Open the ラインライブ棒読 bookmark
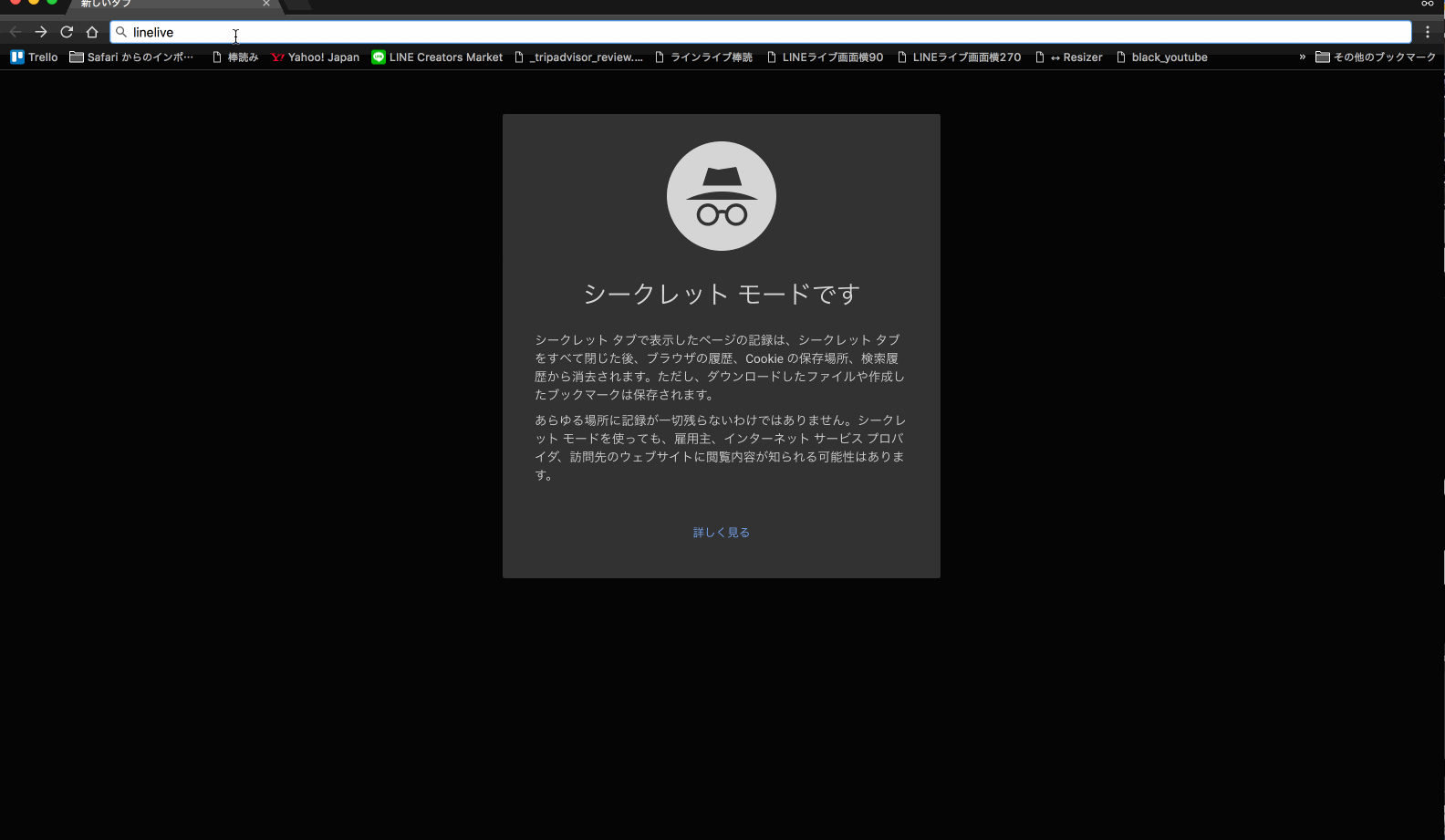The height and width of the screenshot is (840, 1445). [x=703, y=57]
